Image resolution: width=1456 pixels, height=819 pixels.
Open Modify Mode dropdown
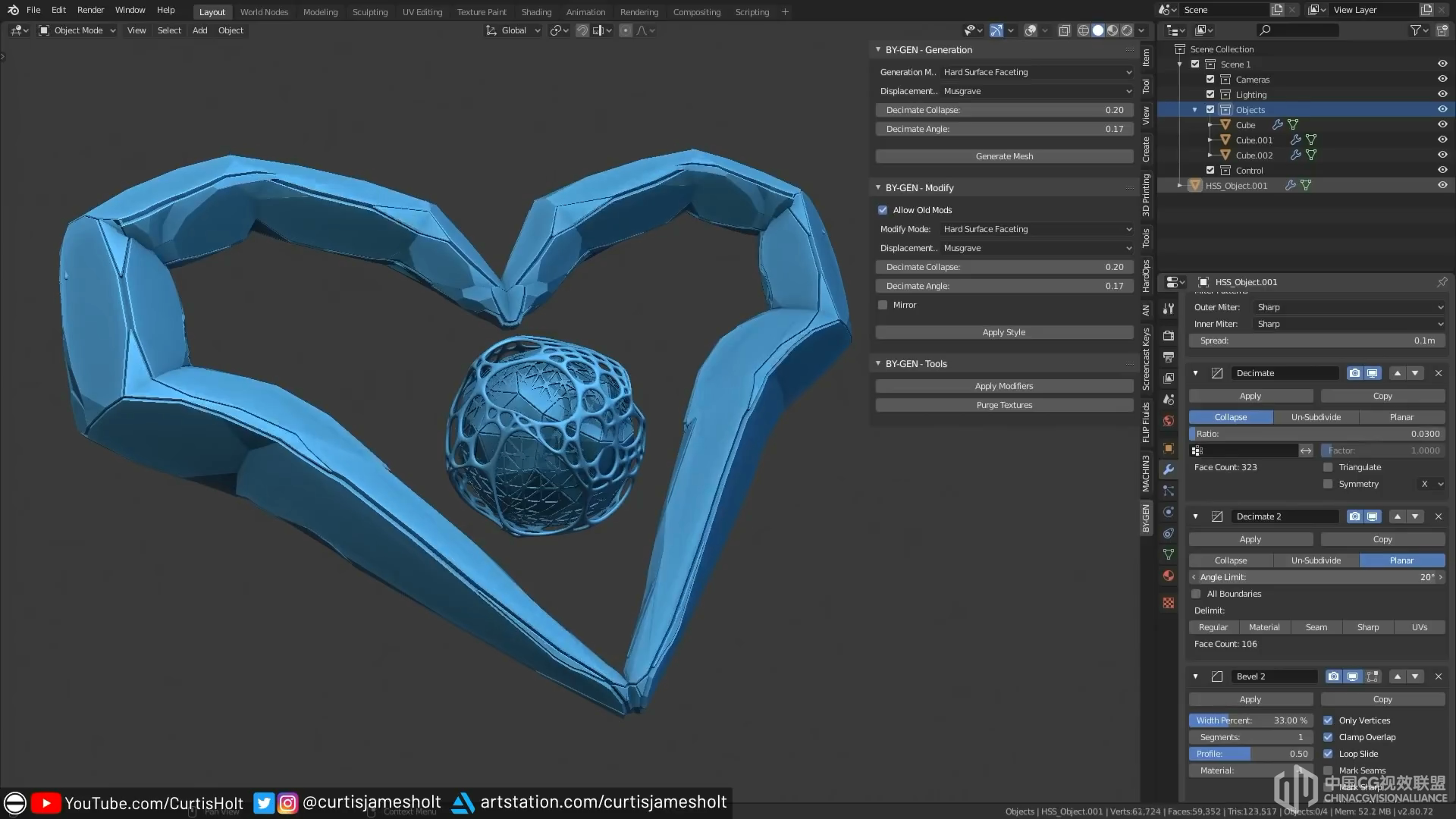tap(1037, 229)
